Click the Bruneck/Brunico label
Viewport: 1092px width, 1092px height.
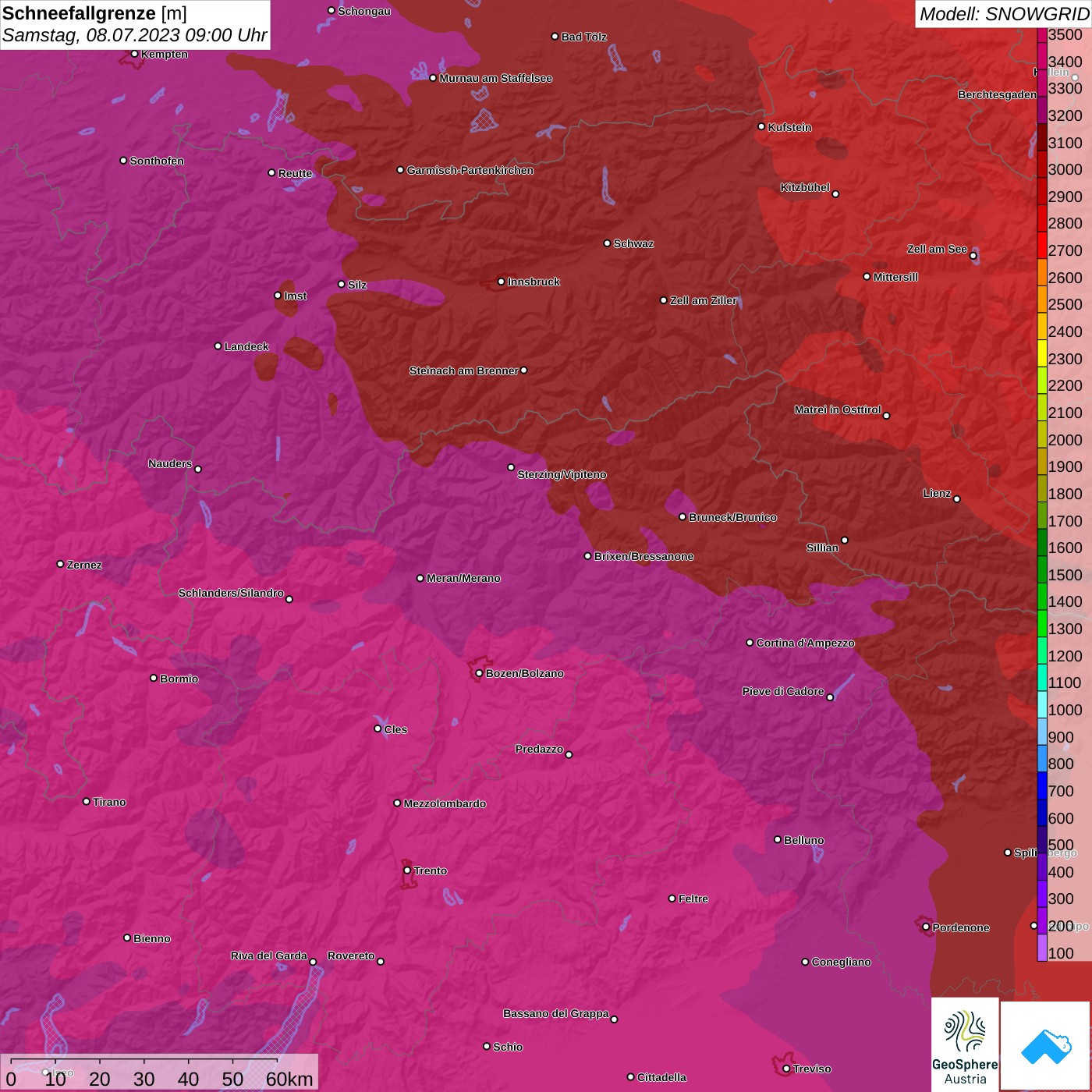[732, 517]
